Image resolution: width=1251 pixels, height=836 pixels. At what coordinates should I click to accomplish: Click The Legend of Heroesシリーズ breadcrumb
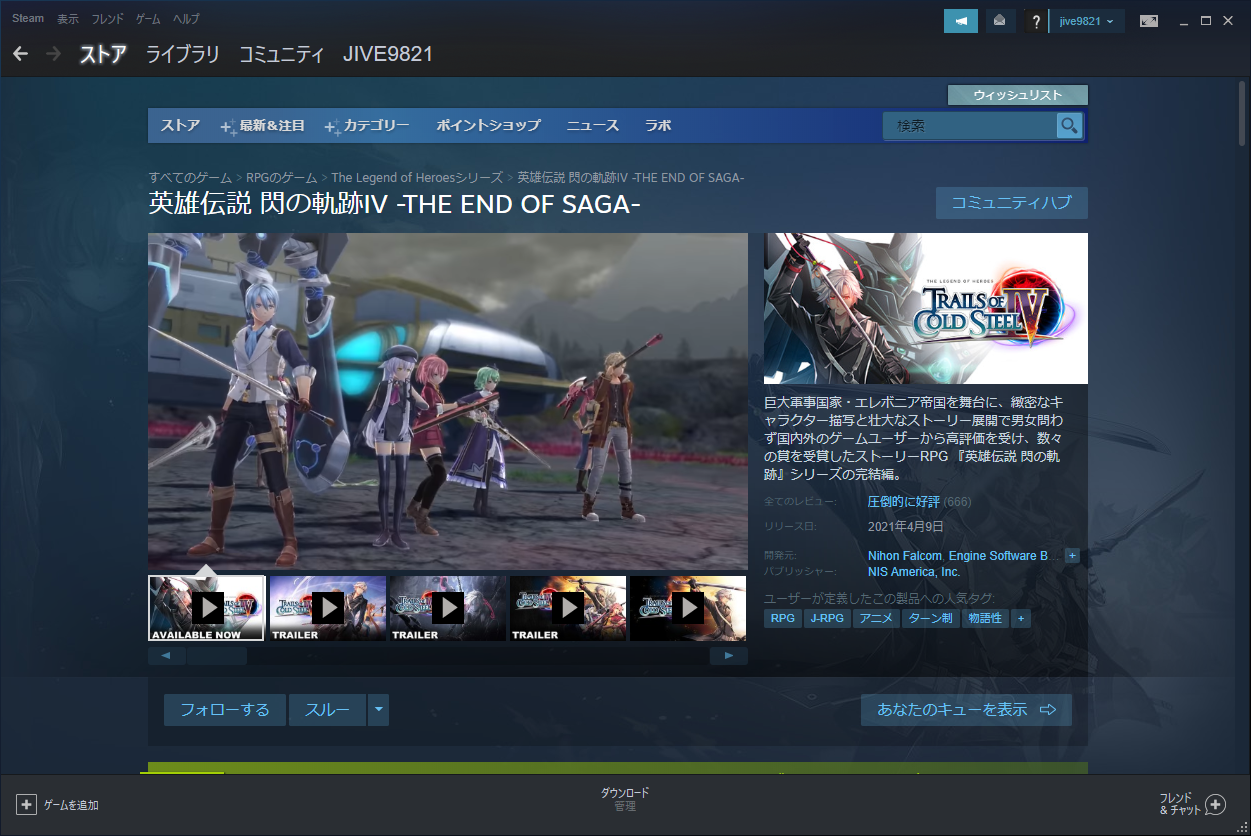[417, 178]
